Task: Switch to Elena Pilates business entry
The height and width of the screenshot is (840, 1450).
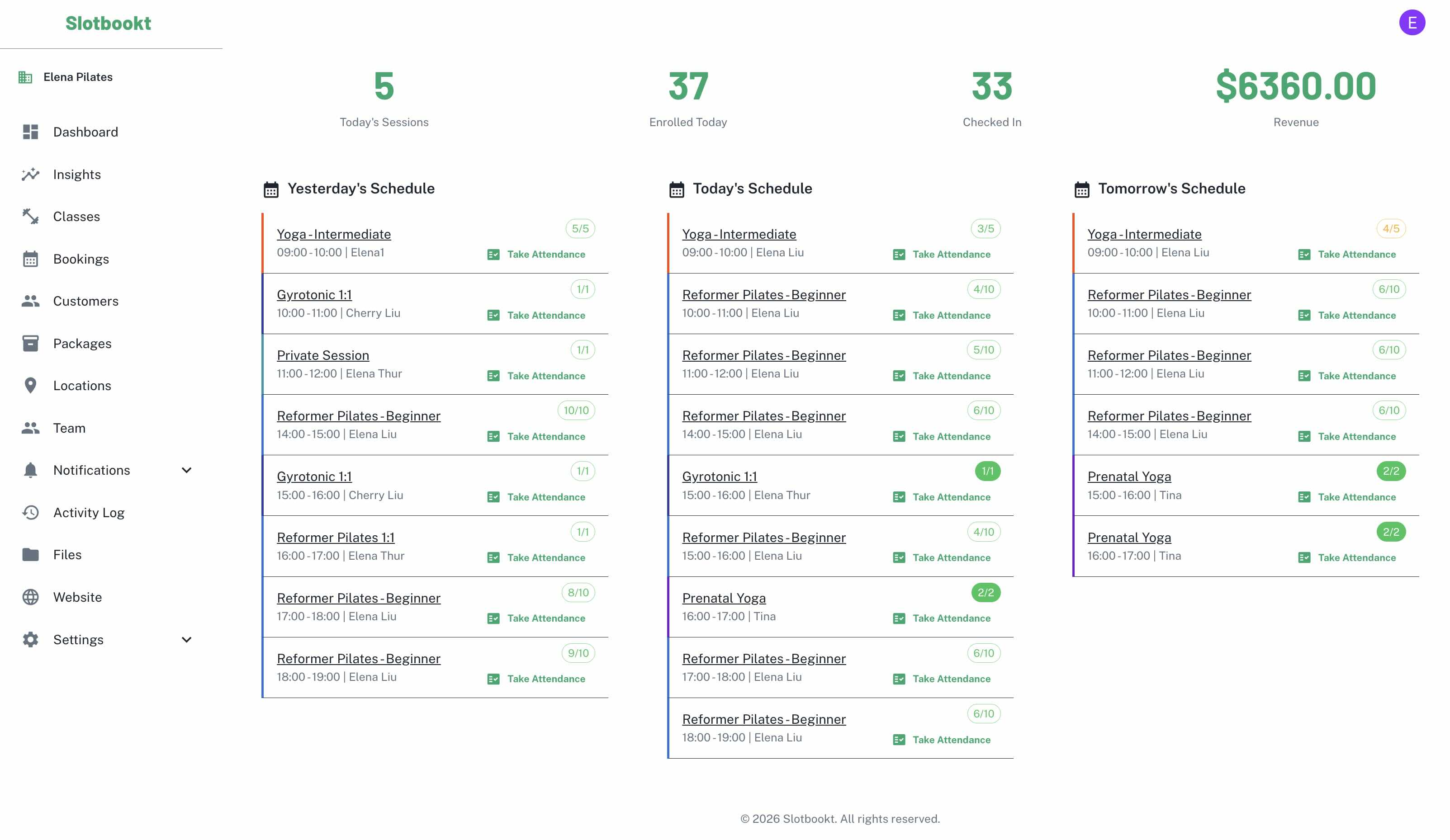Action: click(x=78, y=76)
